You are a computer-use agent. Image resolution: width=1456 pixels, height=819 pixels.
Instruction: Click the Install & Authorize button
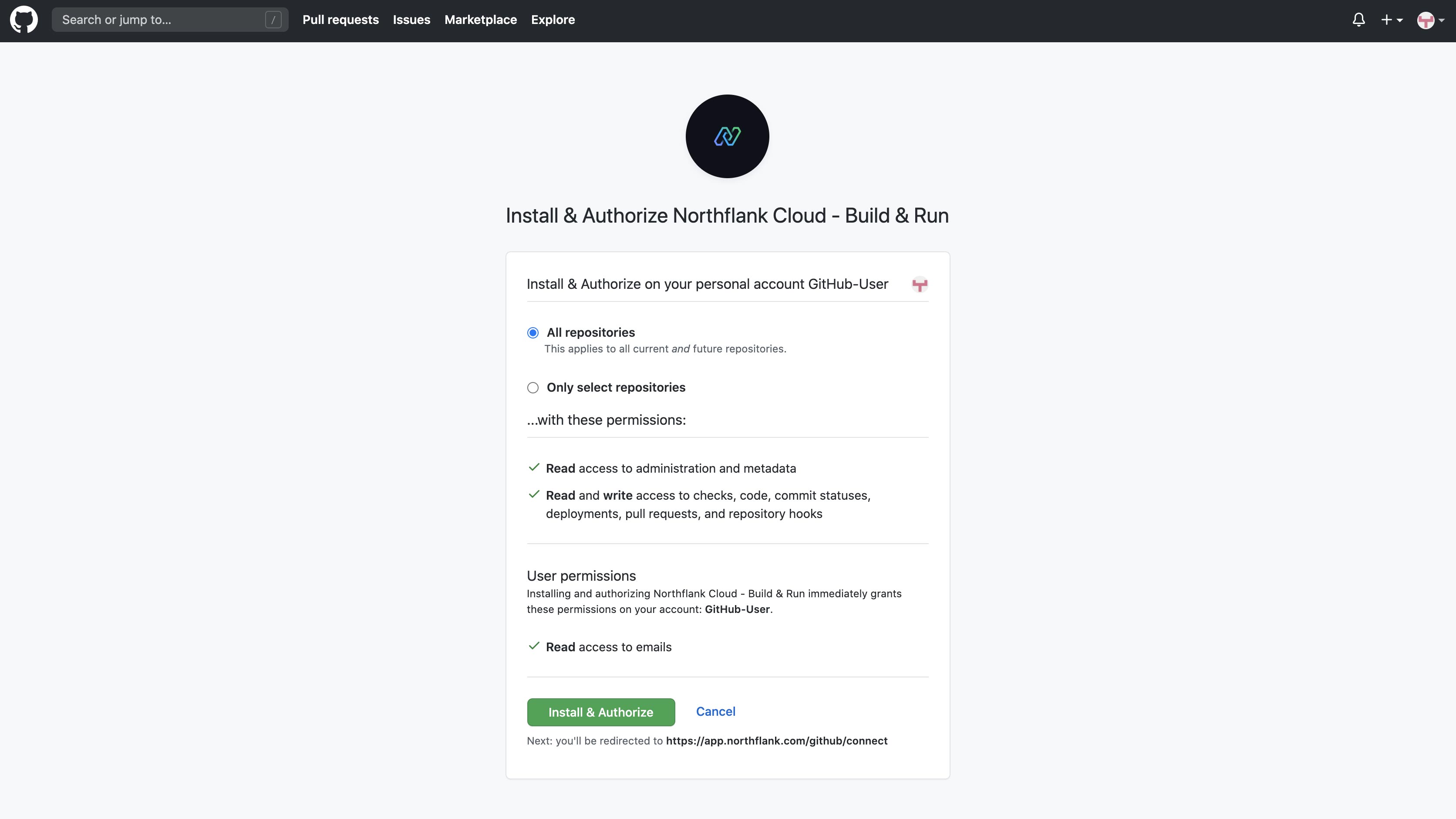[601, 712]
